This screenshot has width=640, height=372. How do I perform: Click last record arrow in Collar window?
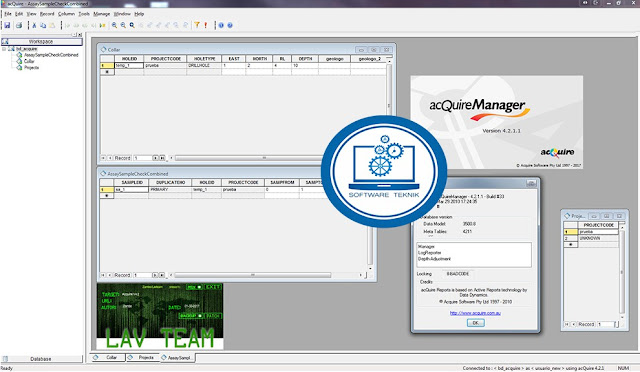click(x=162, y=158)
